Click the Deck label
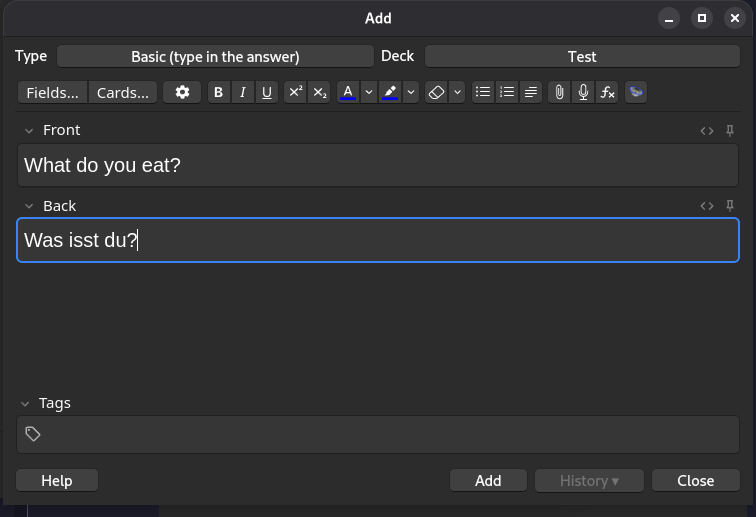This screenshot has width=756, height=517. point(397,56)
